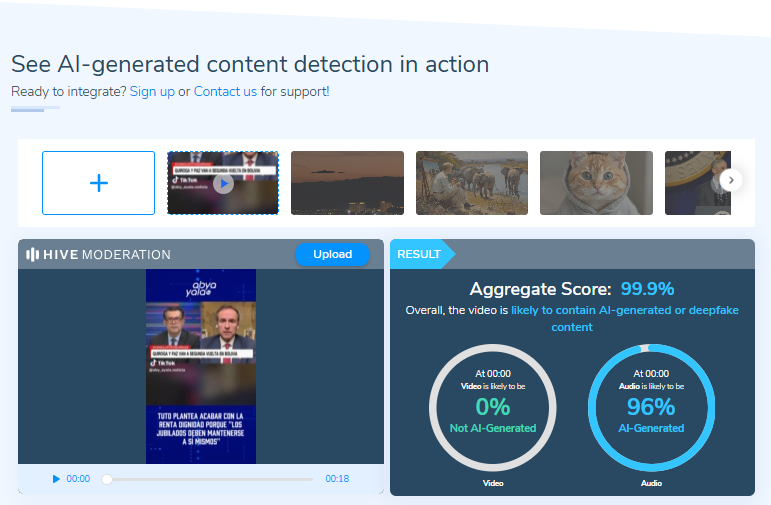771x505 pixels.
Task: Select the orange cat thumbnail
Action: click(x=596, y=183)
